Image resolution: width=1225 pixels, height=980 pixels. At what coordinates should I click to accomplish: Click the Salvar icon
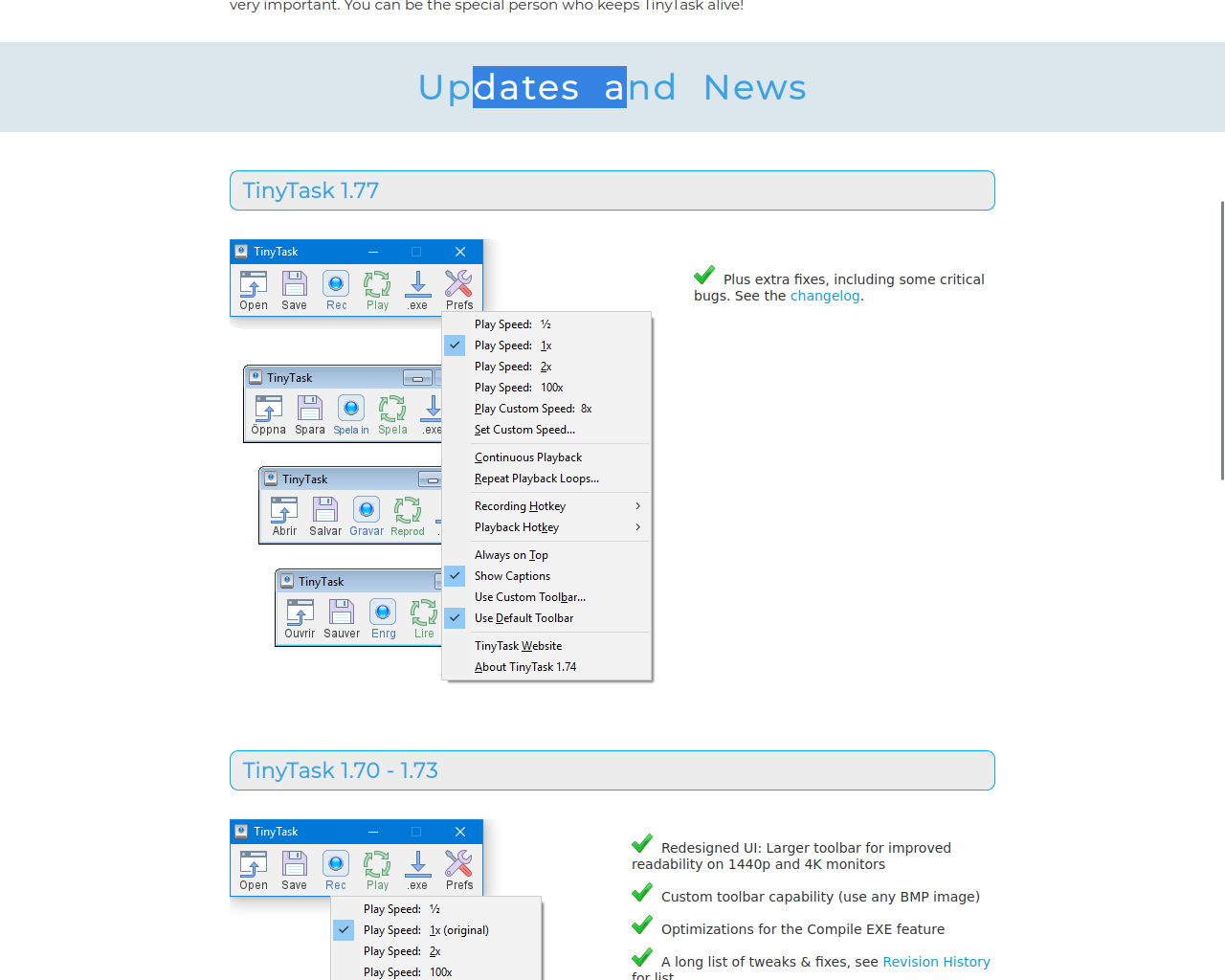tap(325, 517)
